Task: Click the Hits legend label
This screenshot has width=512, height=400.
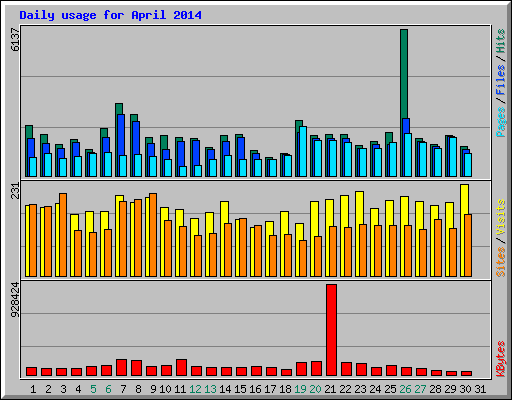Action: [x=500, y=41]
